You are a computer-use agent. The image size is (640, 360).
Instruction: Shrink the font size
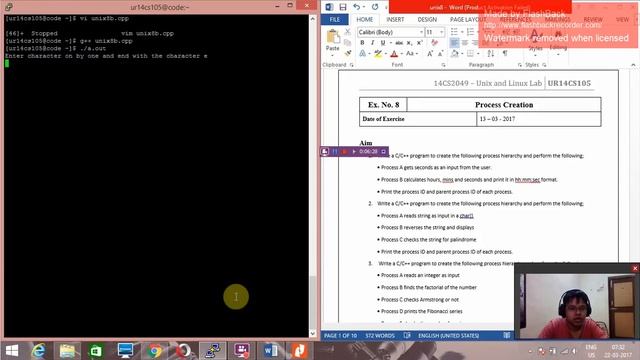pyautogui.click(x=440, y=53)
